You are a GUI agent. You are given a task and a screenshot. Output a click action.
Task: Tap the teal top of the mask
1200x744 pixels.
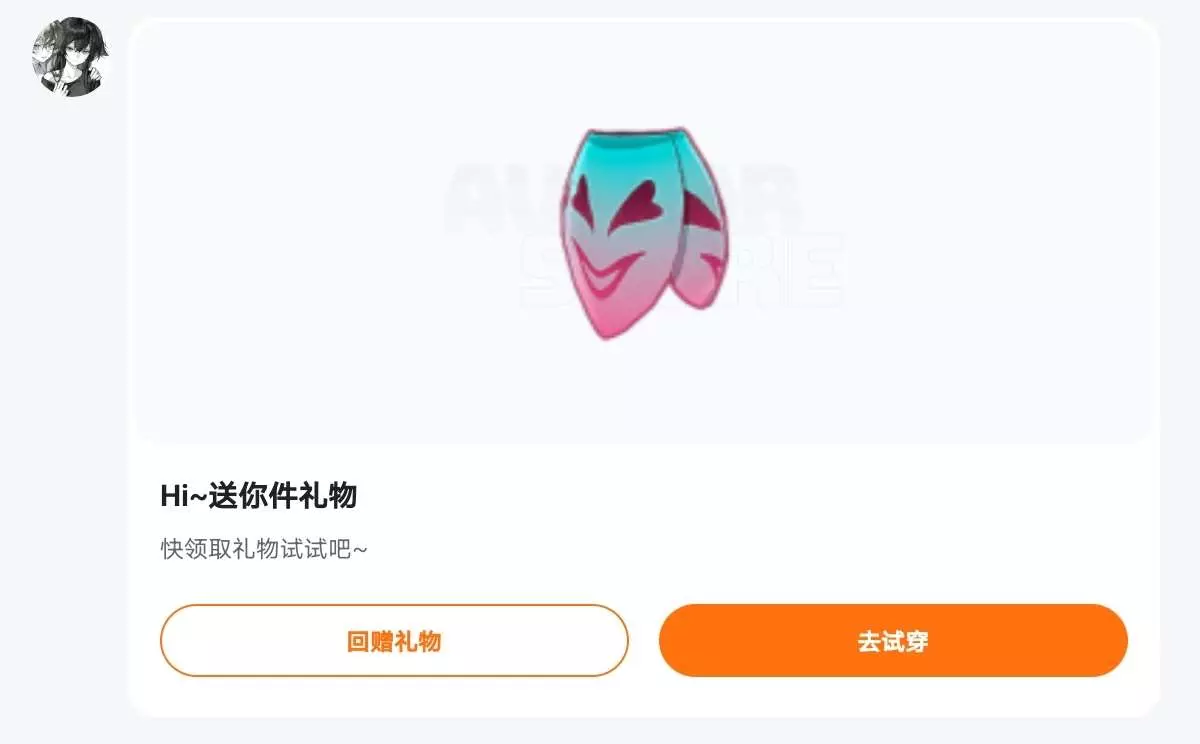coord(620,152)
